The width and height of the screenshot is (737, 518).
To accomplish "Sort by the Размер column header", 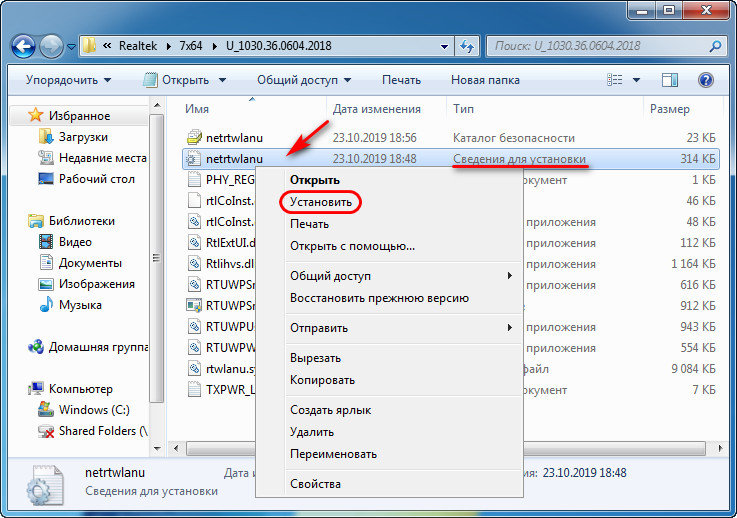I will click(x=669, y=109).
